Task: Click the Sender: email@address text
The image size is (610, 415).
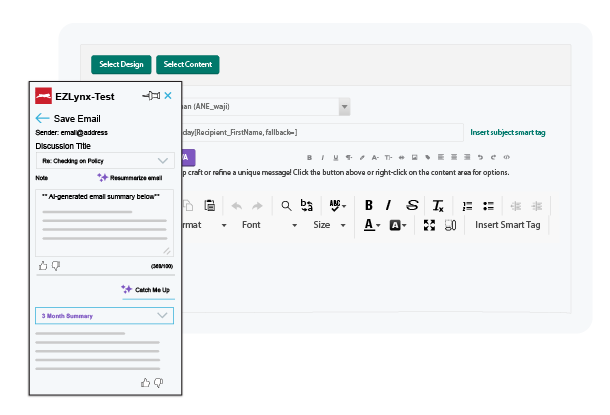Action: 71,133
